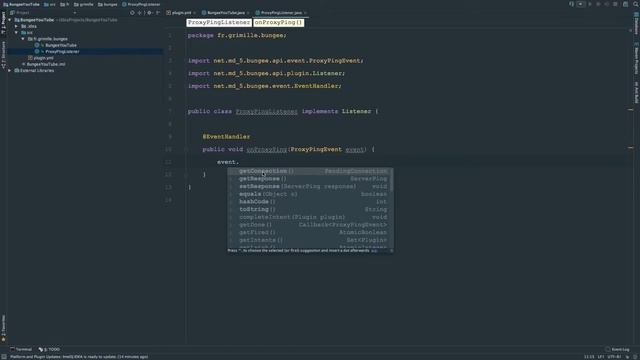The height and width of the screenshot is (360, 640).
Task: Toggle the Structure tool window stripe button
Action: pyautogui.click(x=3, y=54)
